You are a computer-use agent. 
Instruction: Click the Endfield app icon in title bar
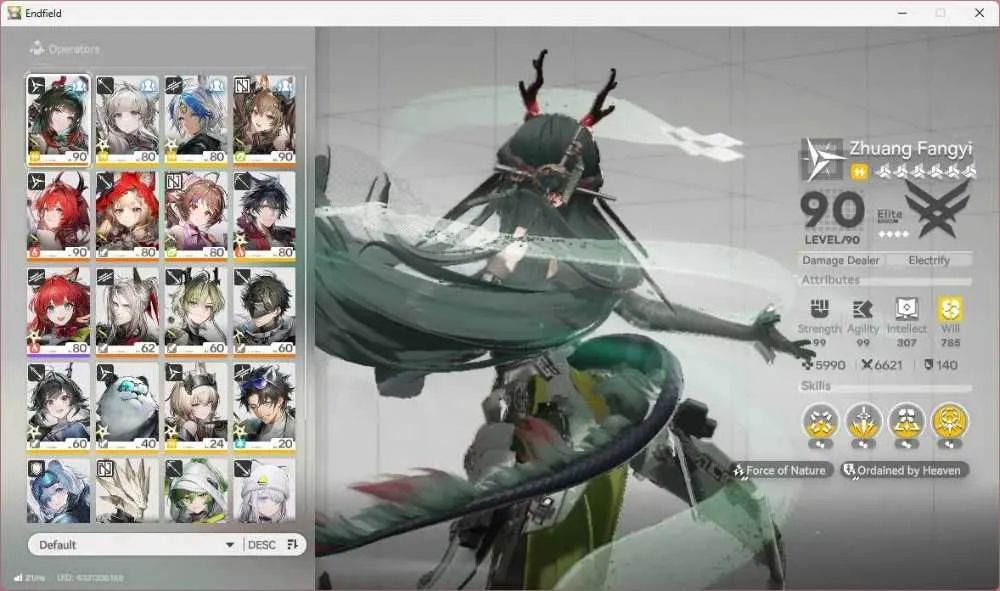point(14,13)
